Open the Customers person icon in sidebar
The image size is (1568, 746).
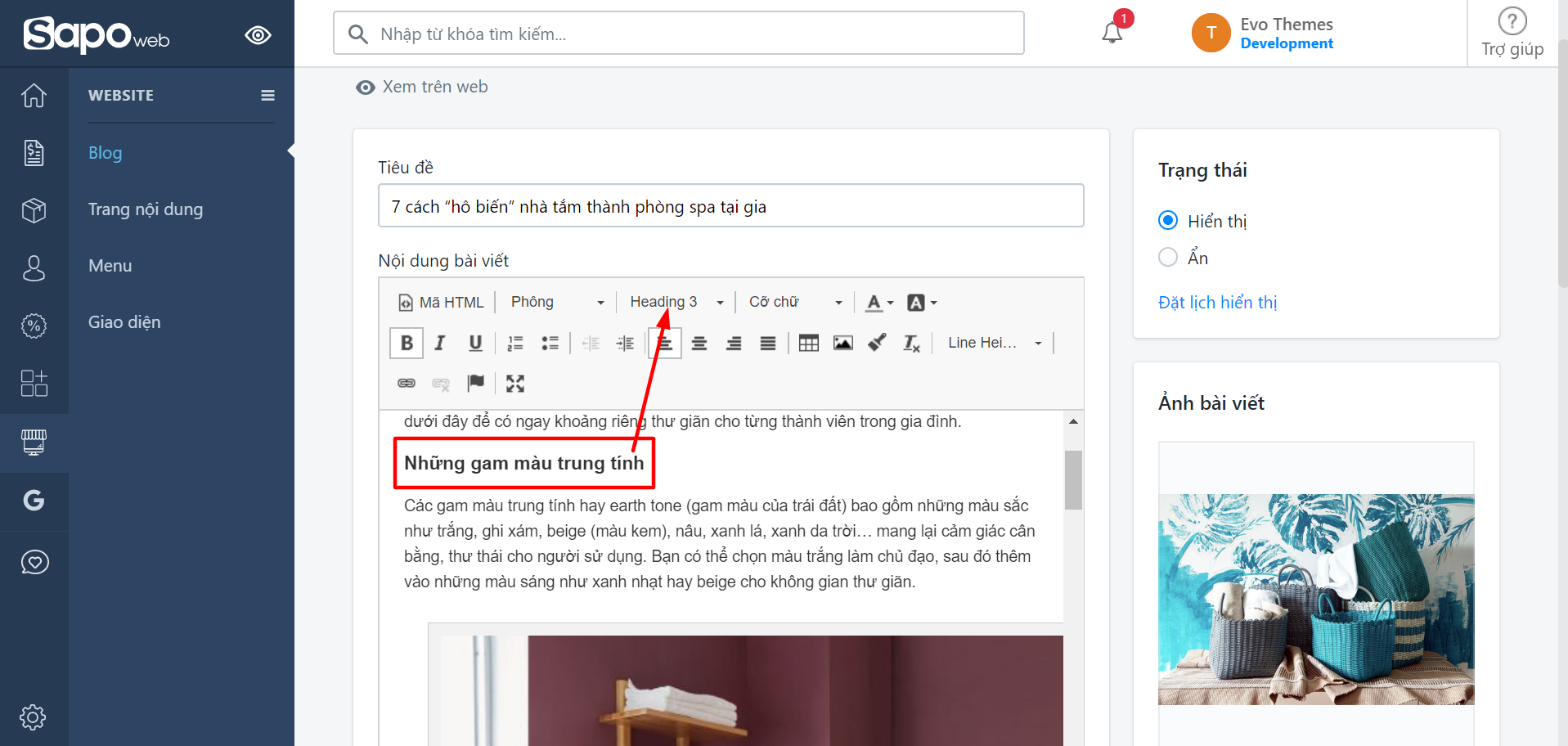pos(34,267)
